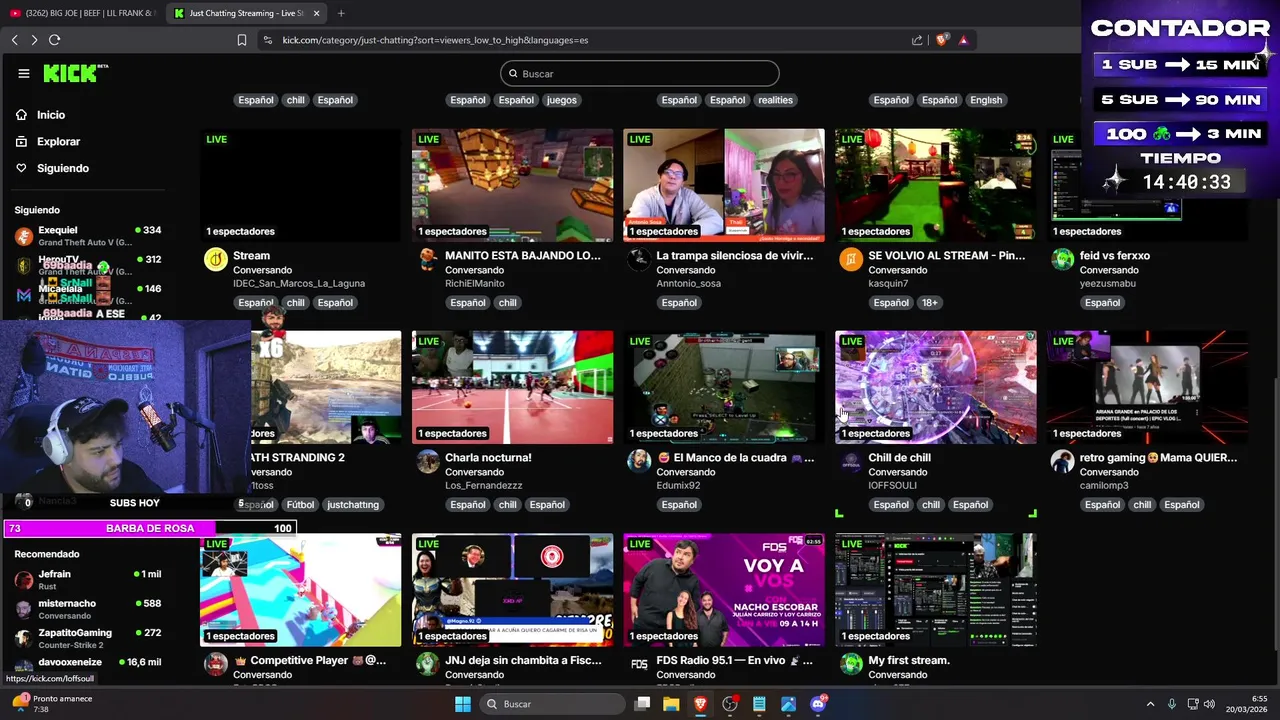This screenshot has height=720, width=1280.
Task: Click yeezusmabu green channel avatar
Action: (x=1063, y=260)
